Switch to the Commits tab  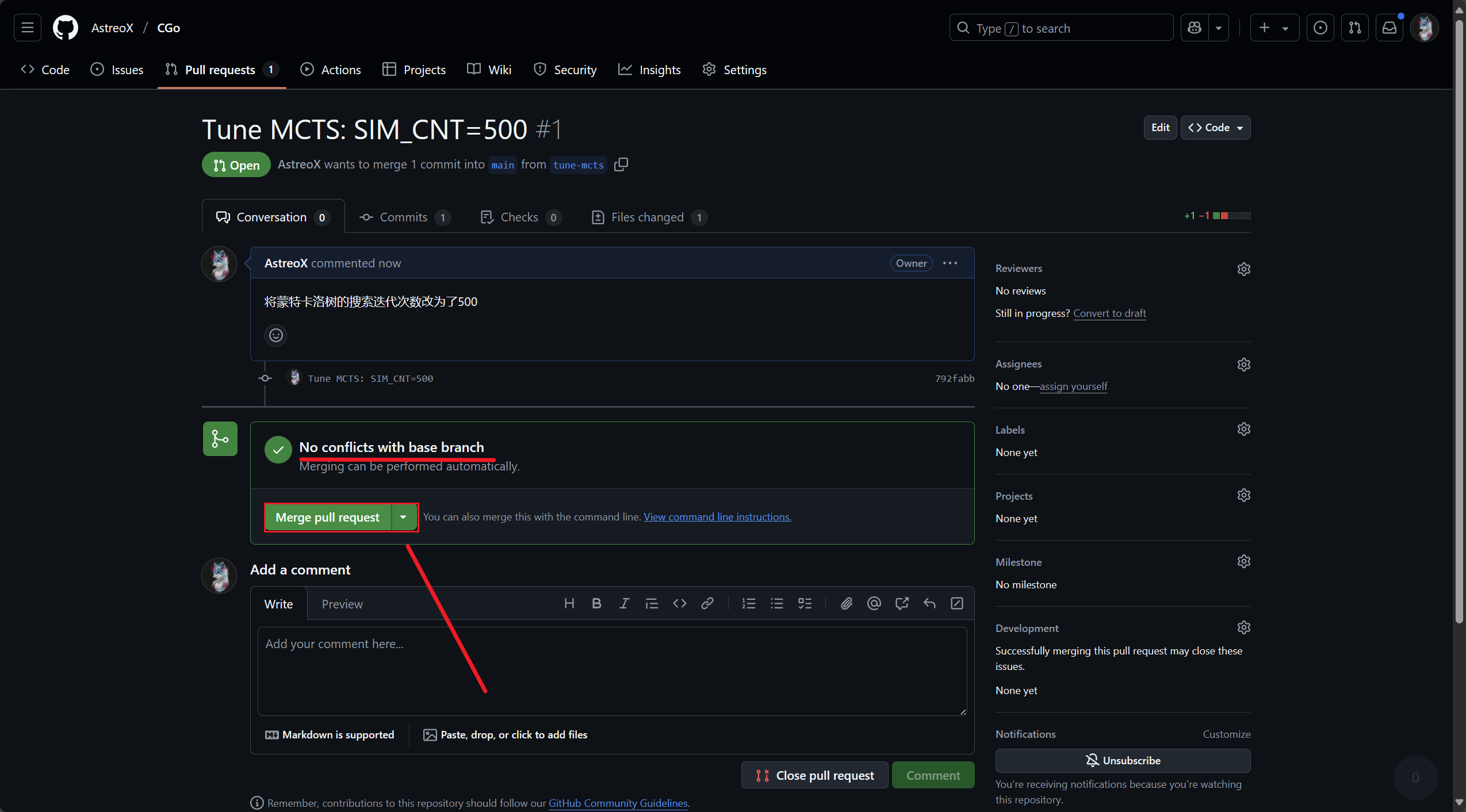click(405, 217)
